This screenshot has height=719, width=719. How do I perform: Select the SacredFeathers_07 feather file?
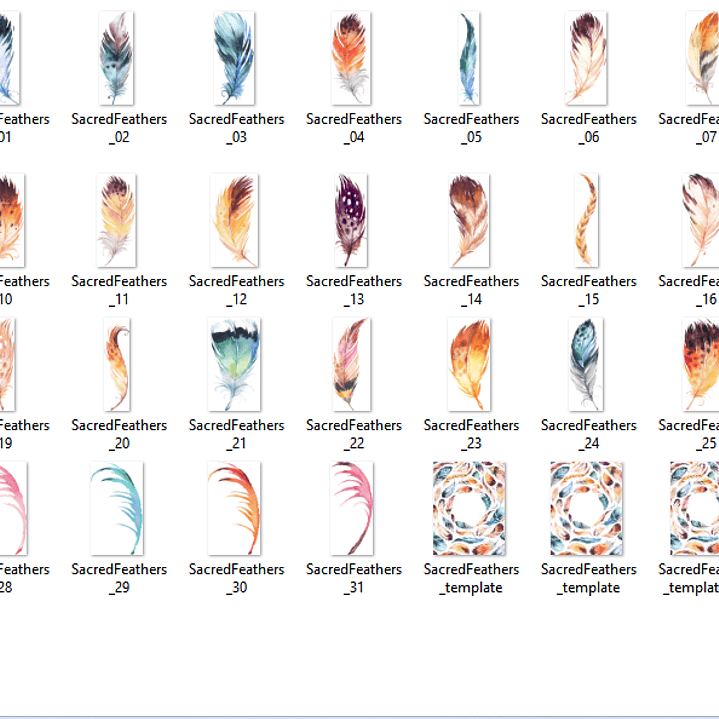[x=703, y=58]
